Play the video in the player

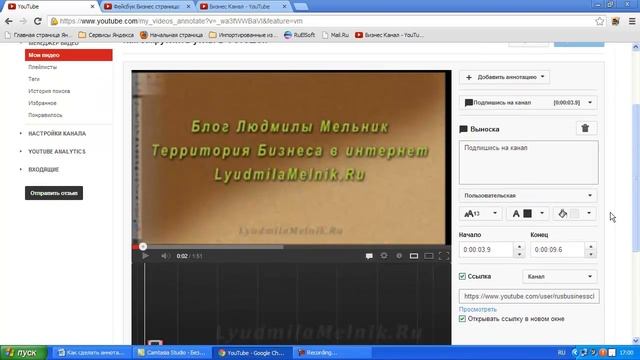coord(145,256)
